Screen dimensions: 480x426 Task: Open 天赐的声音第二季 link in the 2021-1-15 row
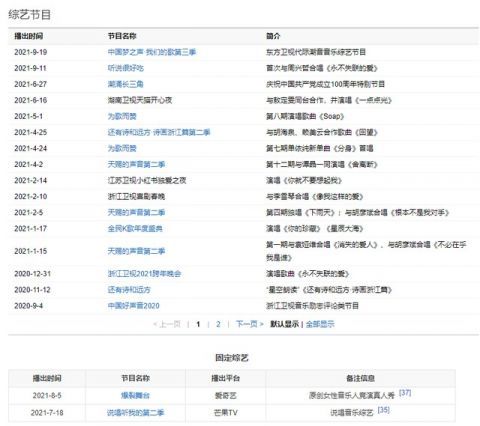click(136, 251)
